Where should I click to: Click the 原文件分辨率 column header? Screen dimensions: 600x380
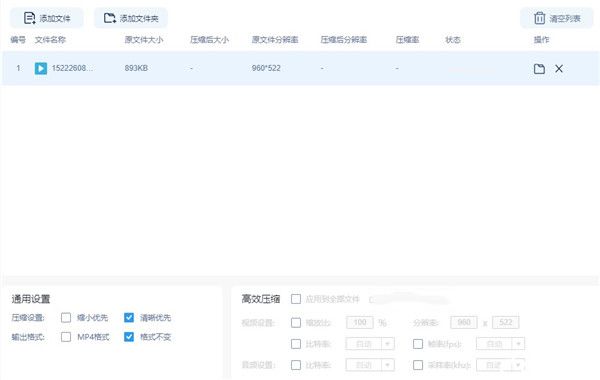point(275,39)
